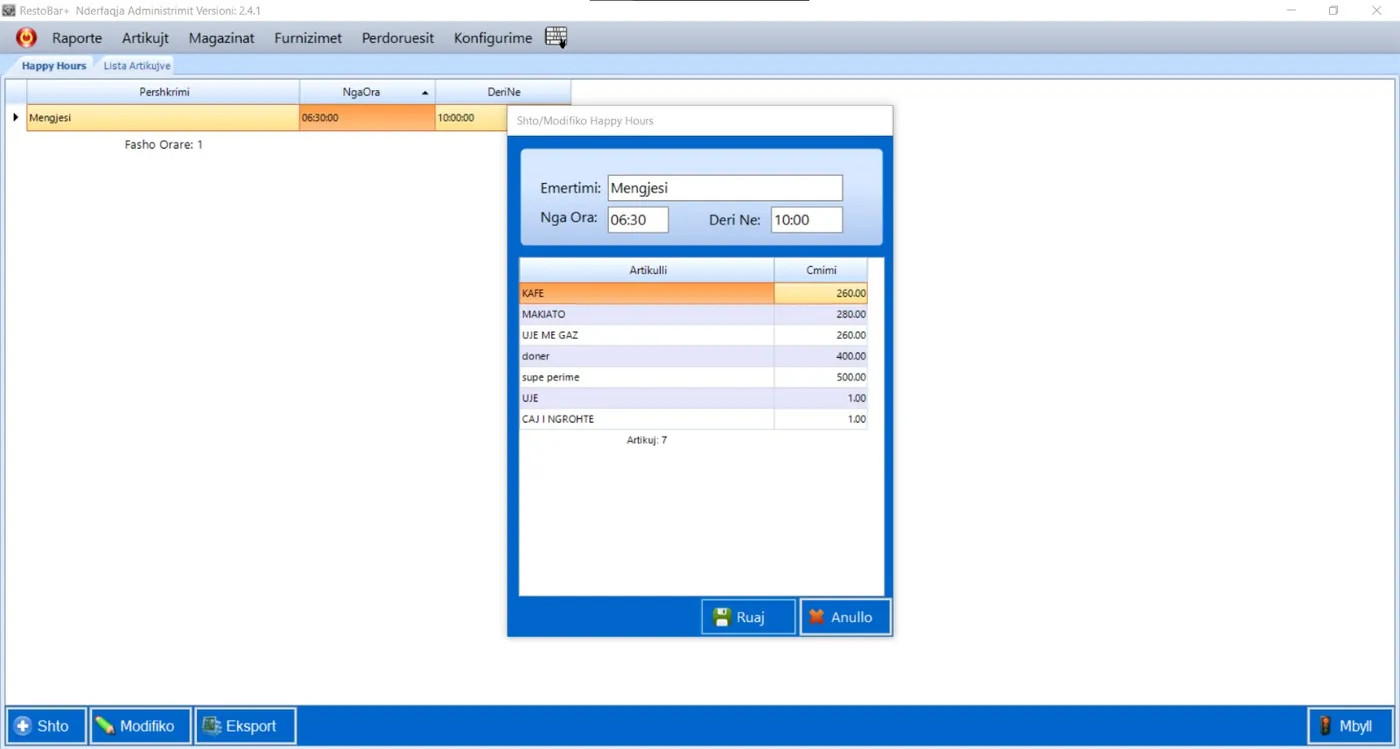The width and height of the screenshot is (1400, 749).
Task: Open the Raporte menu
Action: click(x=77, y=38)
